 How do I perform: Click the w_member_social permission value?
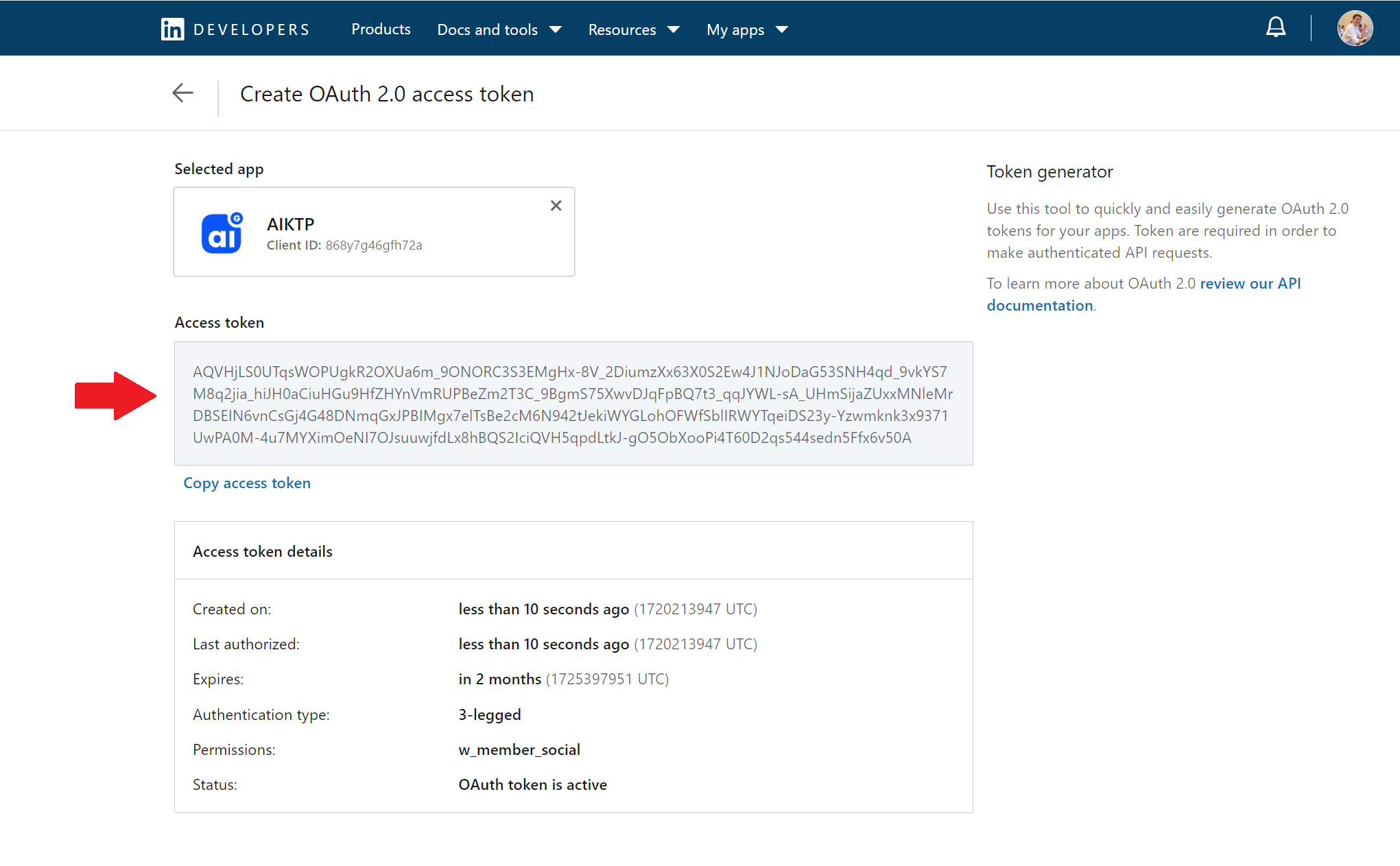pos(519,749)
